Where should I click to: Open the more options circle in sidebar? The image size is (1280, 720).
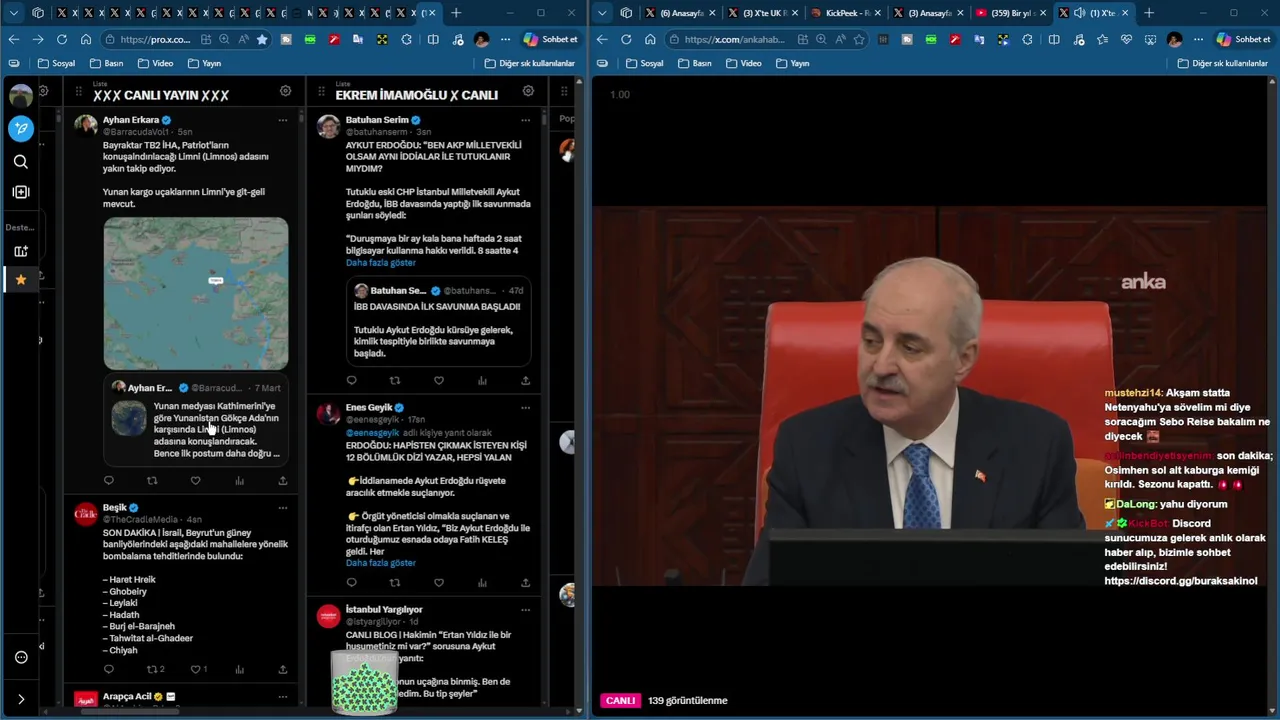tap(21, 657)
